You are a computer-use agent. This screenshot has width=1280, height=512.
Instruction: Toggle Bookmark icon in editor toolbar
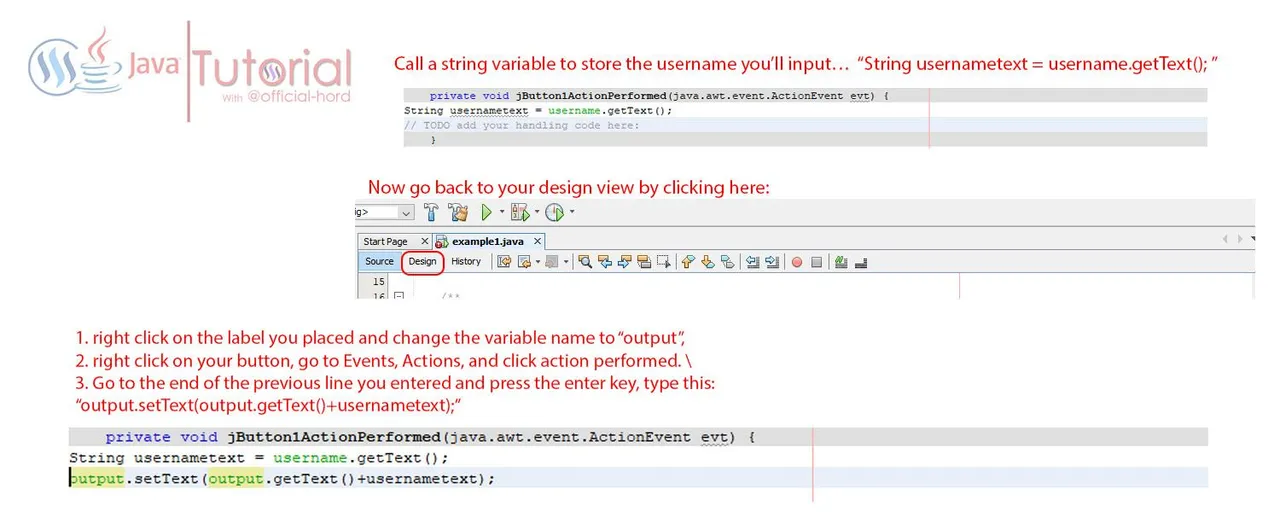tap(728, 261)
